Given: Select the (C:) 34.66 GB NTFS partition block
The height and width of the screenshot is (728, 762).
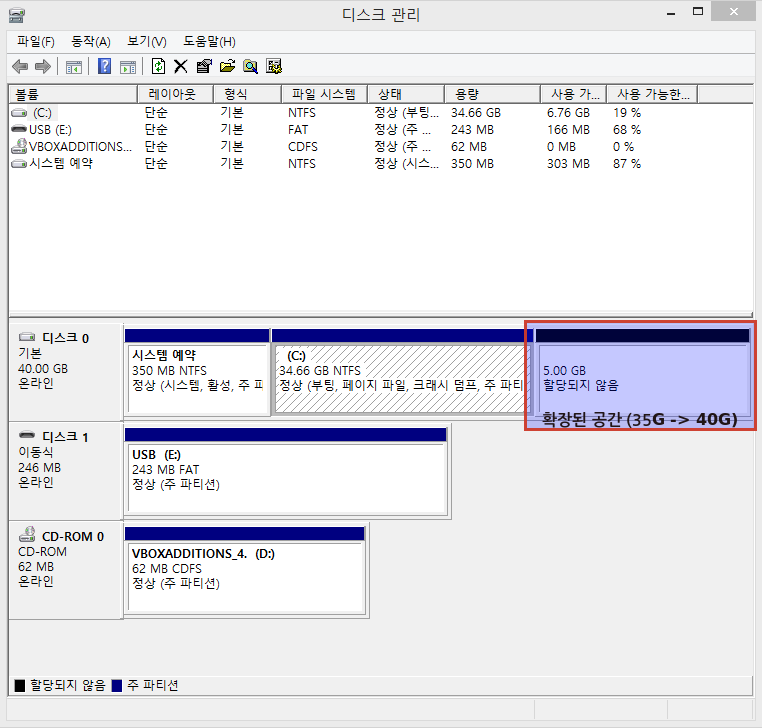Looking at the screenshot, I should click(x=401, y=372).
